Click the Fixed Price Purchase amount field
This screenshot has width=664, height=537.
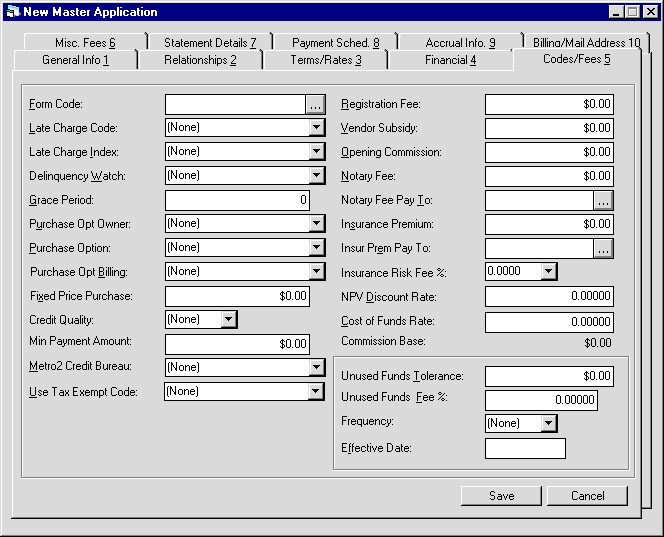pos(237,296)
